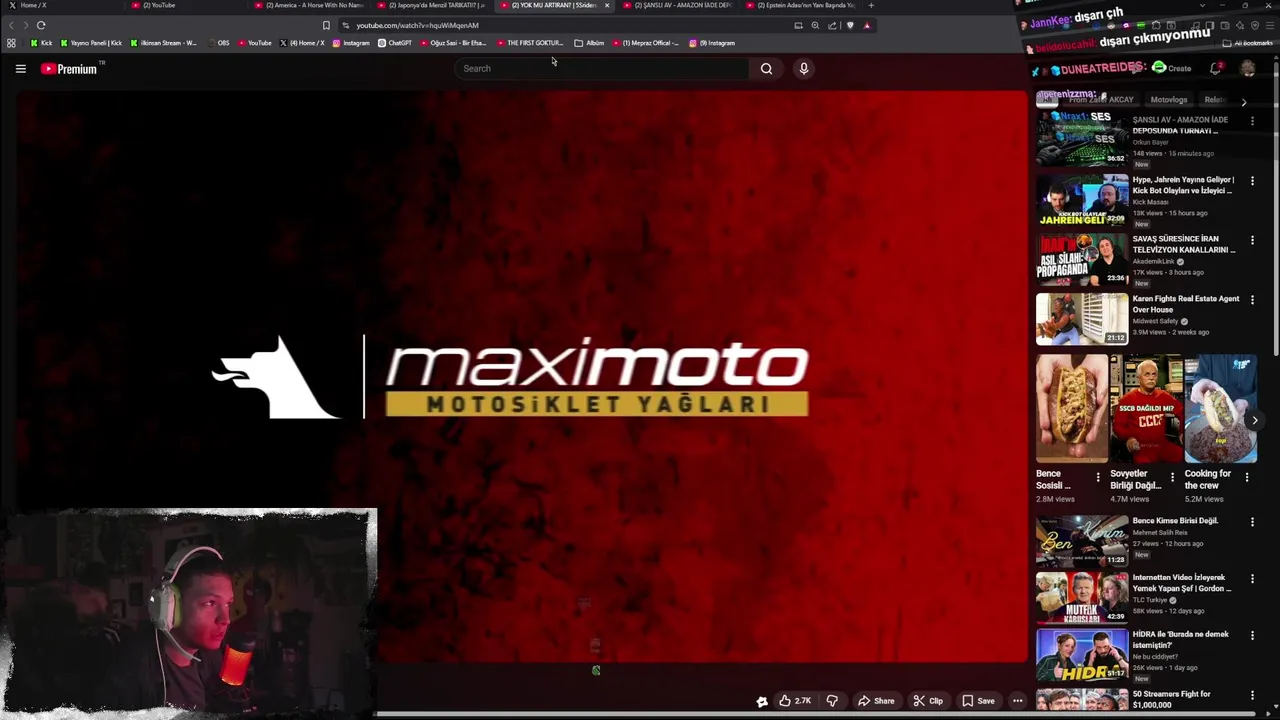The image size is (1280, 720).
Task: Go back with browser back arrow
Action: pyautogui.click(x=11, y=25)
